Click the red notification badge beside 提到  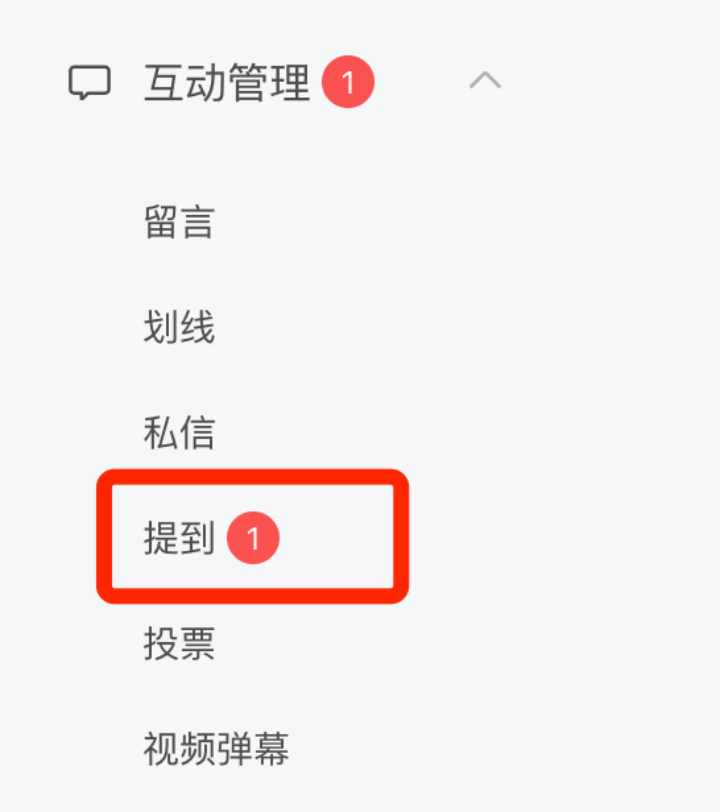[253, 538]
